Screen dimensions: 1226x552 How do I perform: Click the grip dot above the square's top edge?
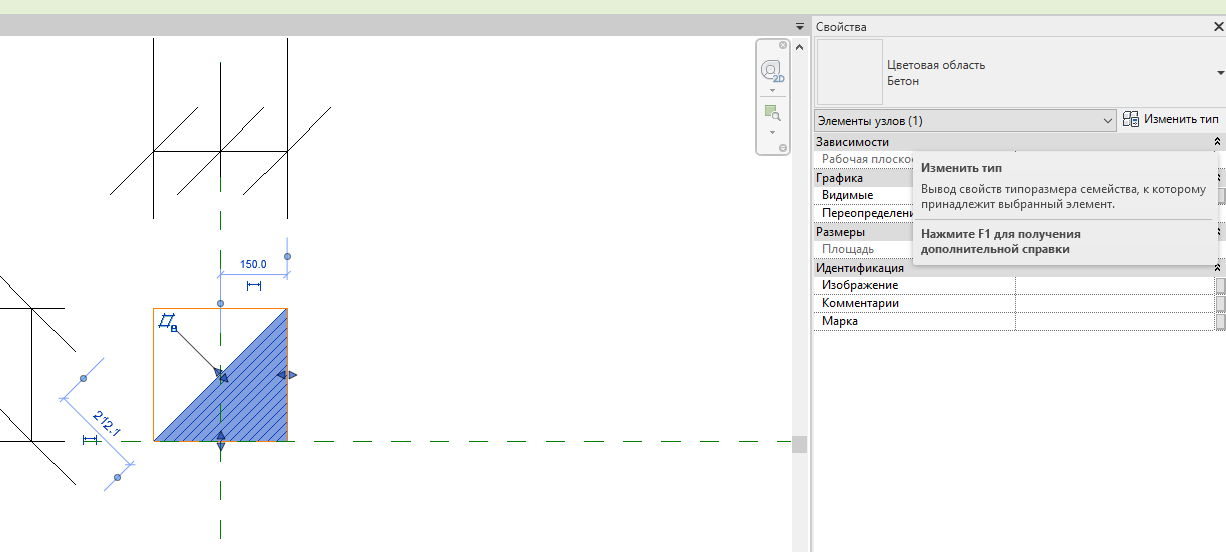tap(221, 302)
